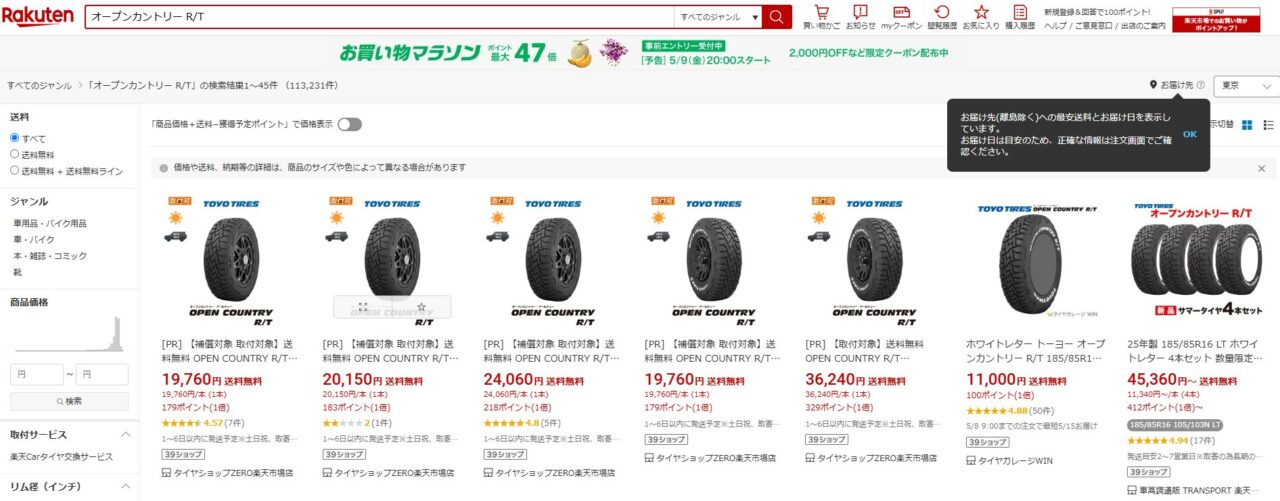The image size is (1280, 501).
Task: Click OK in the delivery info tooltip
Action: (x=1190, y=134)
